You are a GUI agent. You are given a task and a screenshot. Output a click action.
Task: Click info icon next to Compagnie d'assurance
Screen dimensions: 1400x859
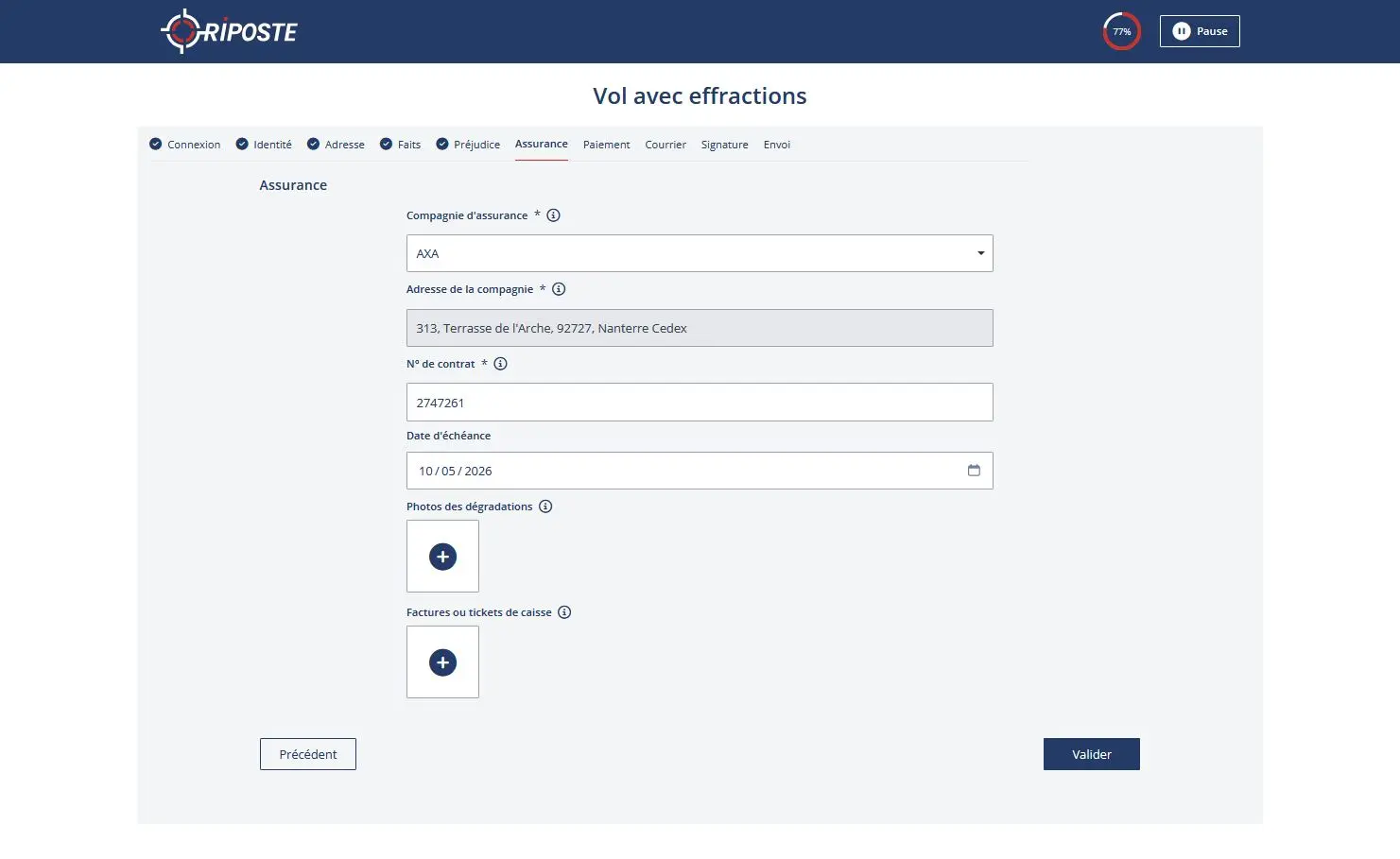click(554, 215)
